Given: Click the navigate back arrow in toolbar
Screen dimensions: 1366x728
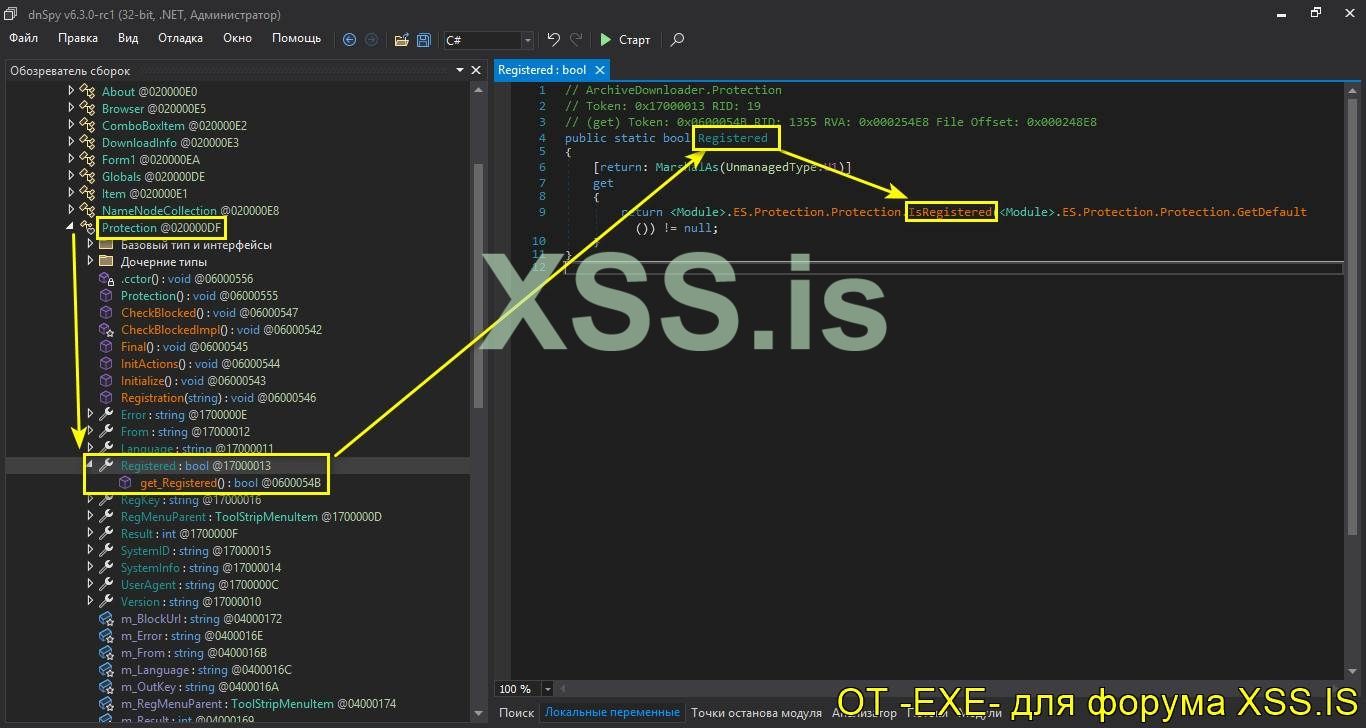Looking at the screenshot, I should point(349,40).
